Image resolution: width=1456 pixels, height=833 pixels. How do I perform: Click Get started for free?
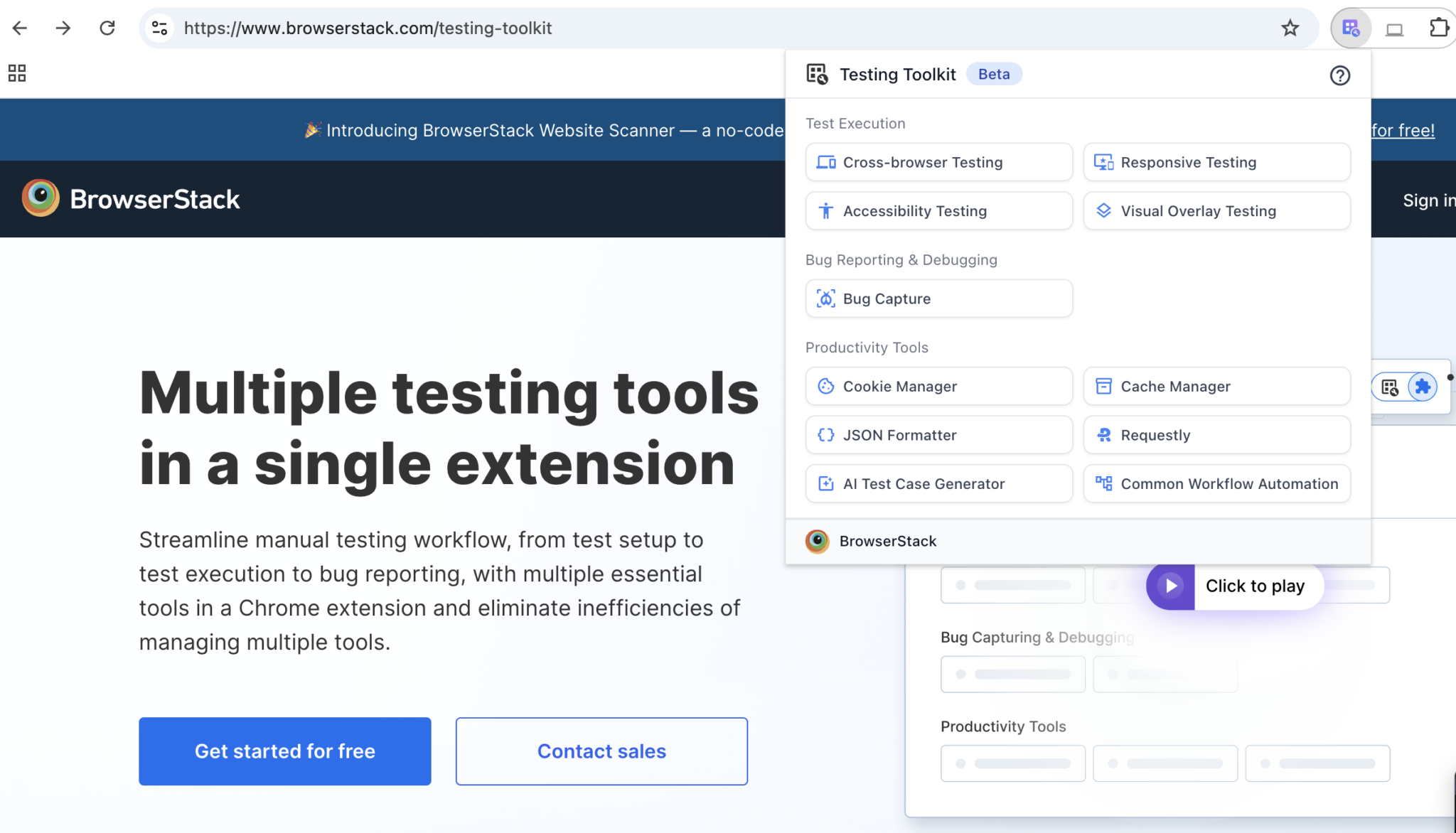[284, 751]
